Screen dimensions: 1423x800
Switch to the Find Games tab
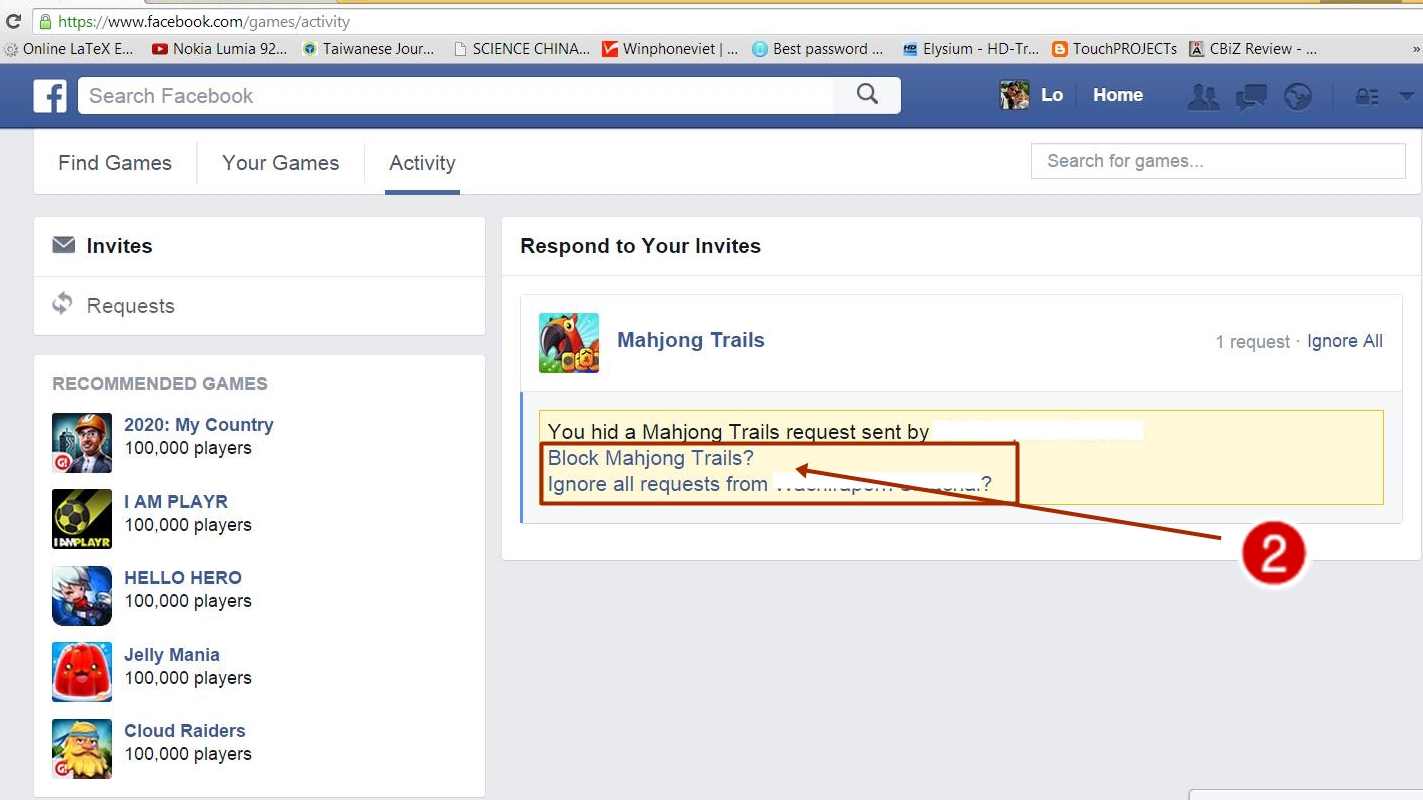point(115,163)
